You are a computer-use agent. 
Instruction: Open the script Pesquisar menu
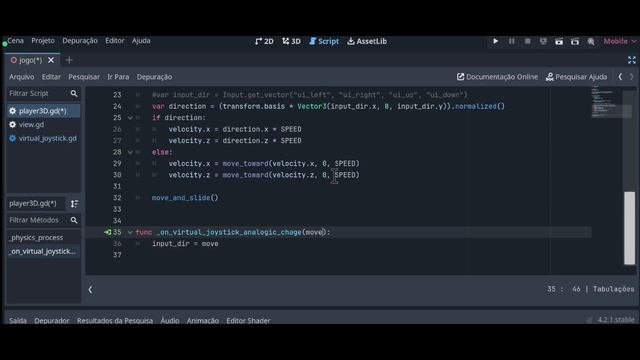pos(84,77)
